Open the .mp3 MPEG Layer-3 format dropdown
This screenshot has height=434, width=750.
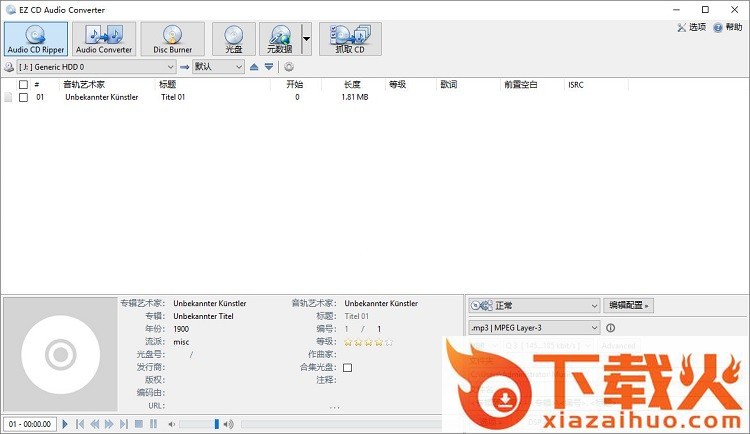534,328
